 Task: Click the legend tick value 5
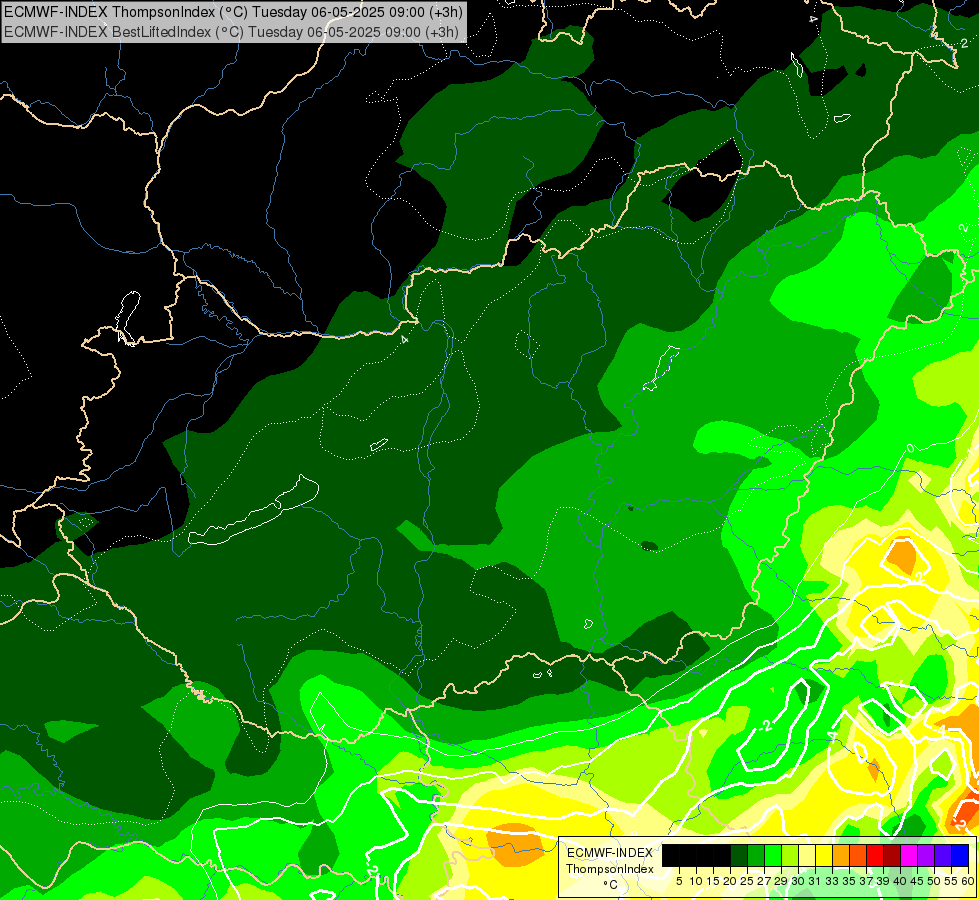click(x=679, y=881)
